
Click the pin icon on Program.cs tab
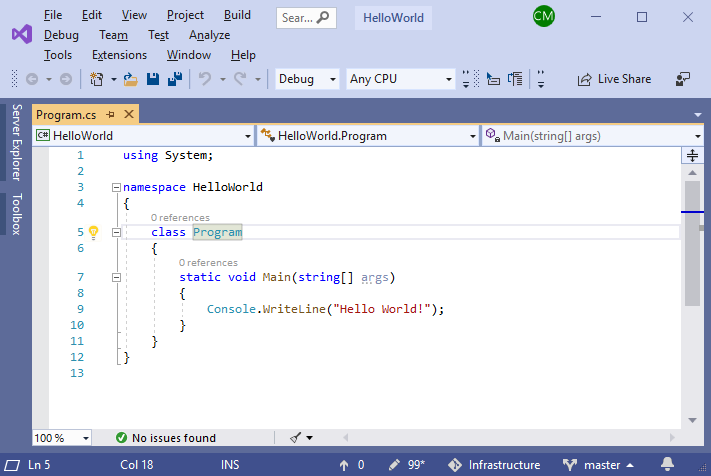coord(110,115)
